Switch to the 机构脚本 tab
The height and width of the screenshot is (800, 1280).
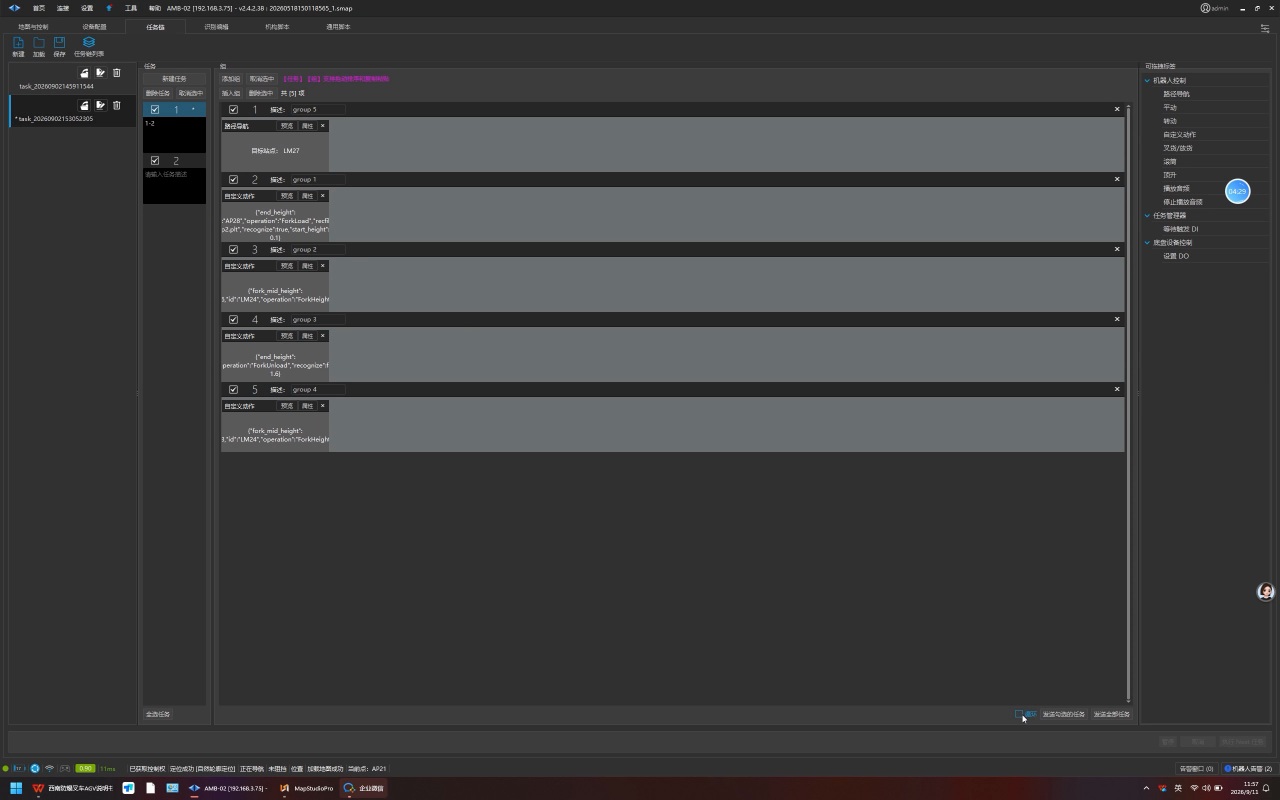point(277,27)
